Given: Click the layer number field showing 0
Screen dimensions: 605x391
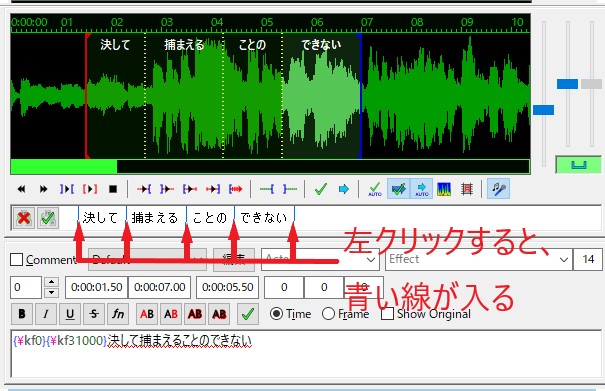Looking at the screenshot, I should pyautogui.click(x=25, y=288).
